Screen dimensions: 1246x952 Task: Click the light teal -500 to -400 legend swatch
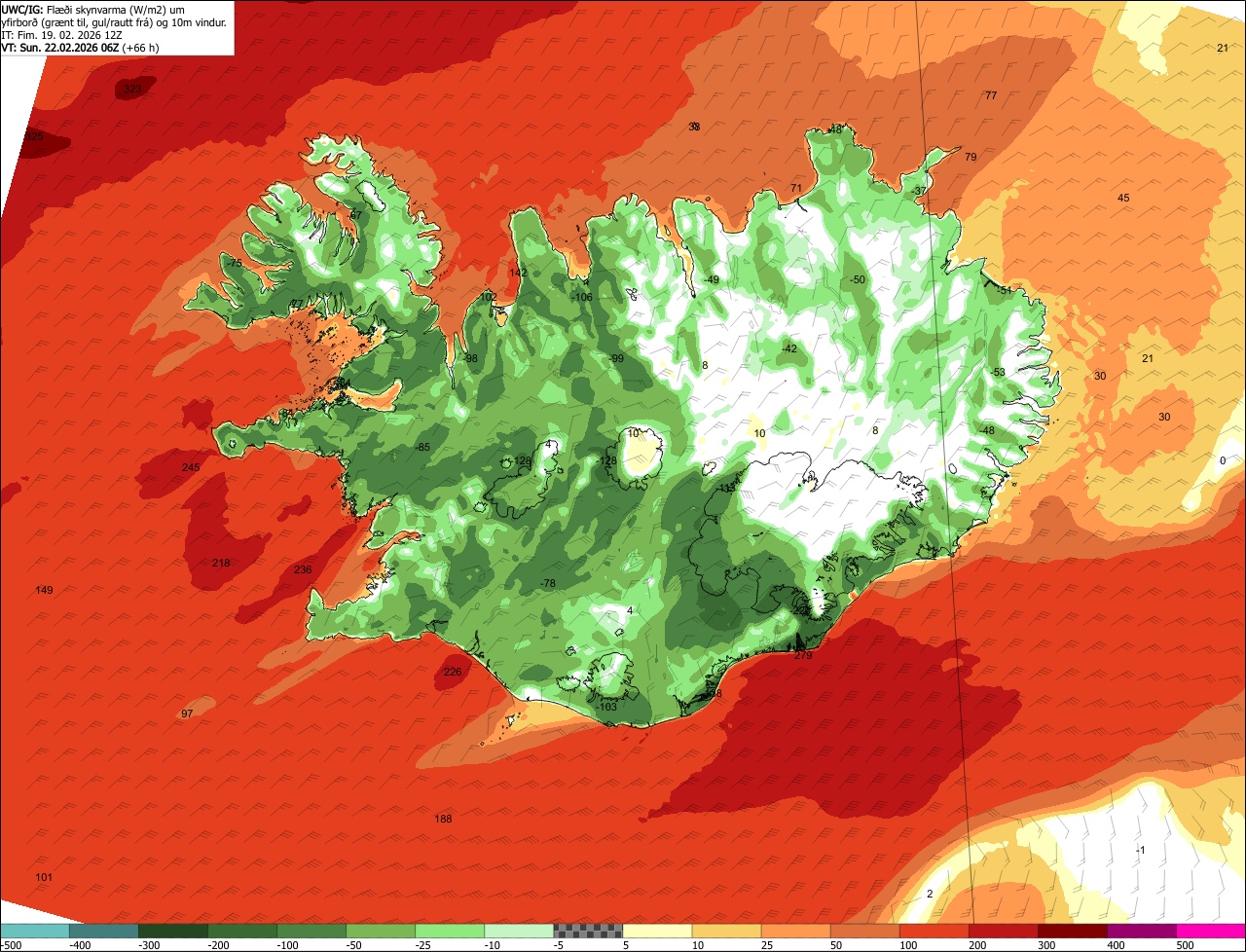point(35,931)
